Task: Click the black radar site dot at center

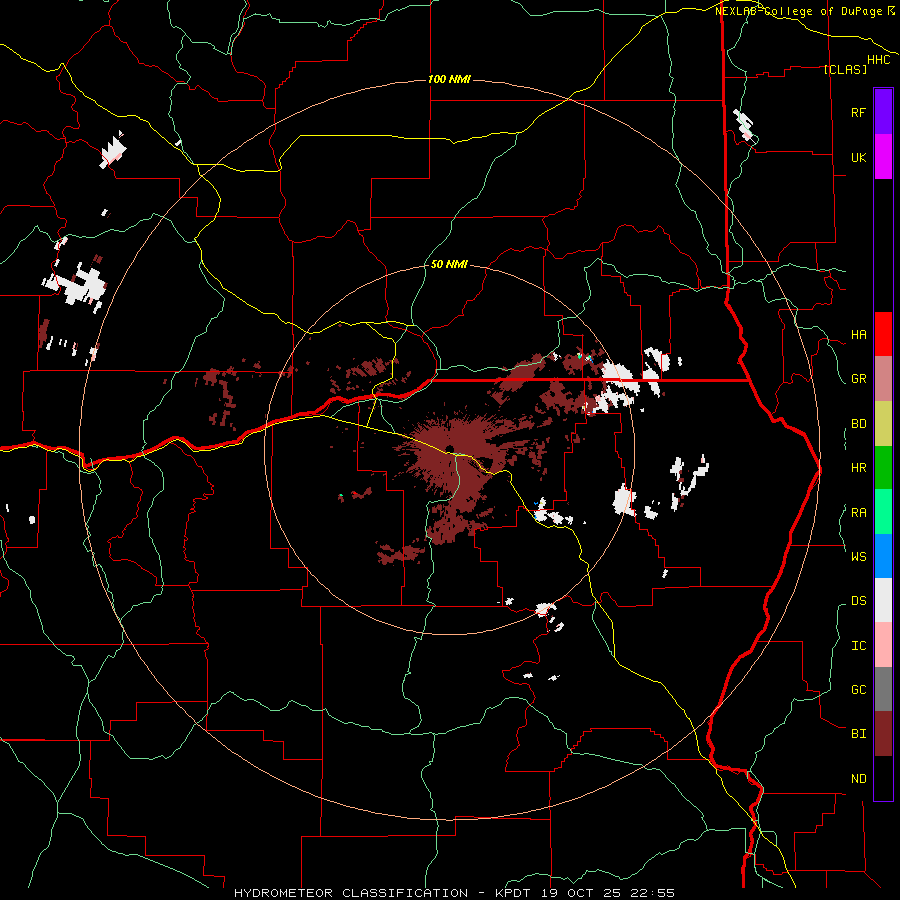Action: tap(448, 449)
